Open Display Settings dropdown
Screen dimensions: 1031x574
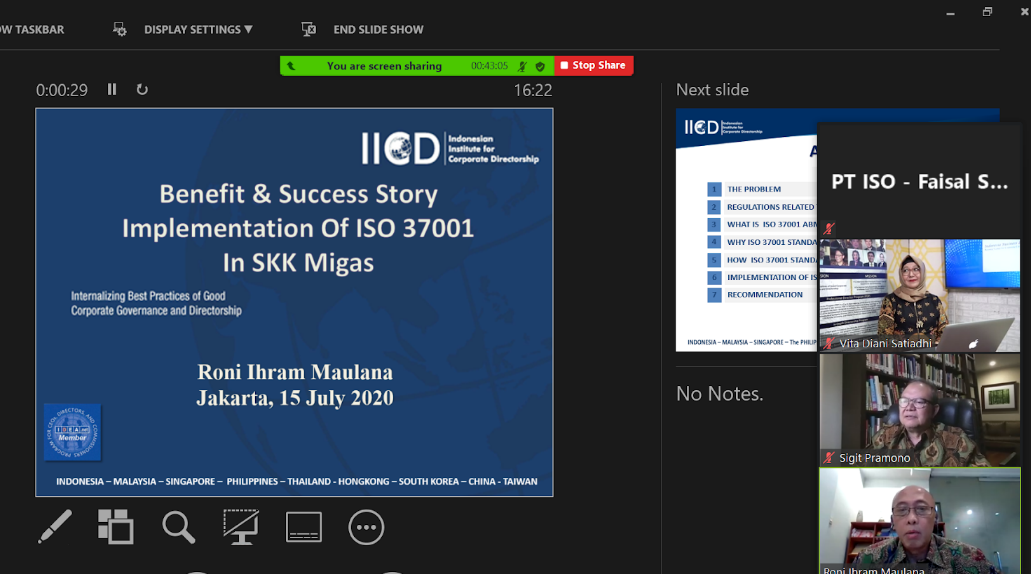click(198, 30)
